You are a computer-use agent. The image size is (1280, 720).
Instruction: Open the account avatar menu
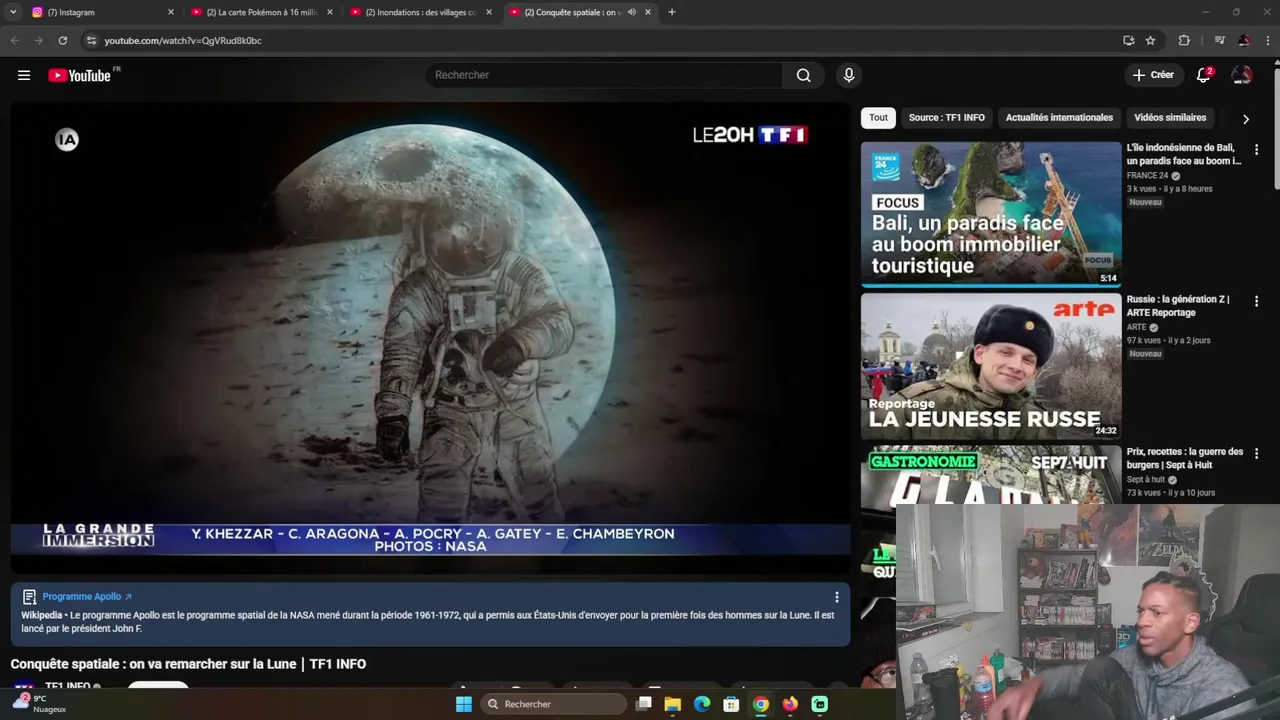tap(1242, 75)
